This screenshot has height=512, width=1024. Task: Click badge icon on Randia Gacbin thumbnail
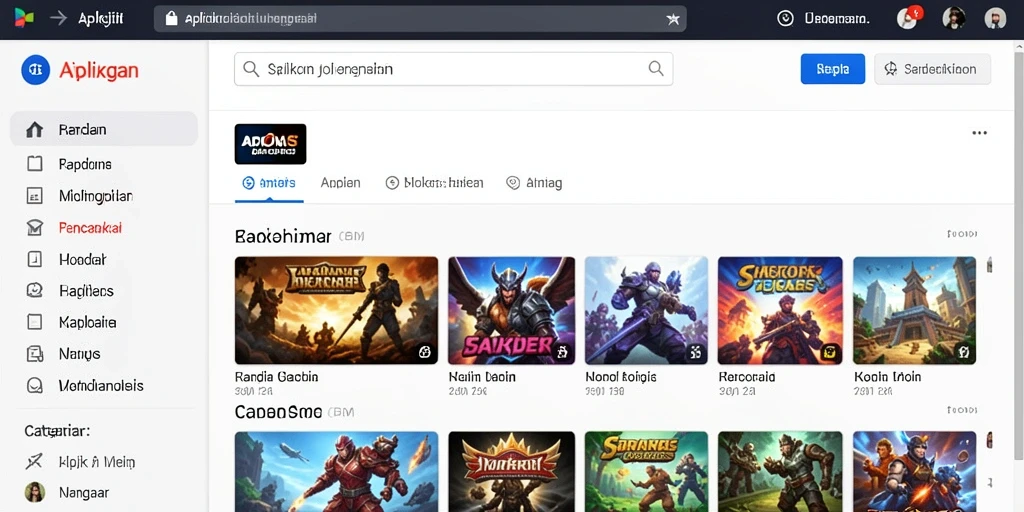[x=424, y=353]
